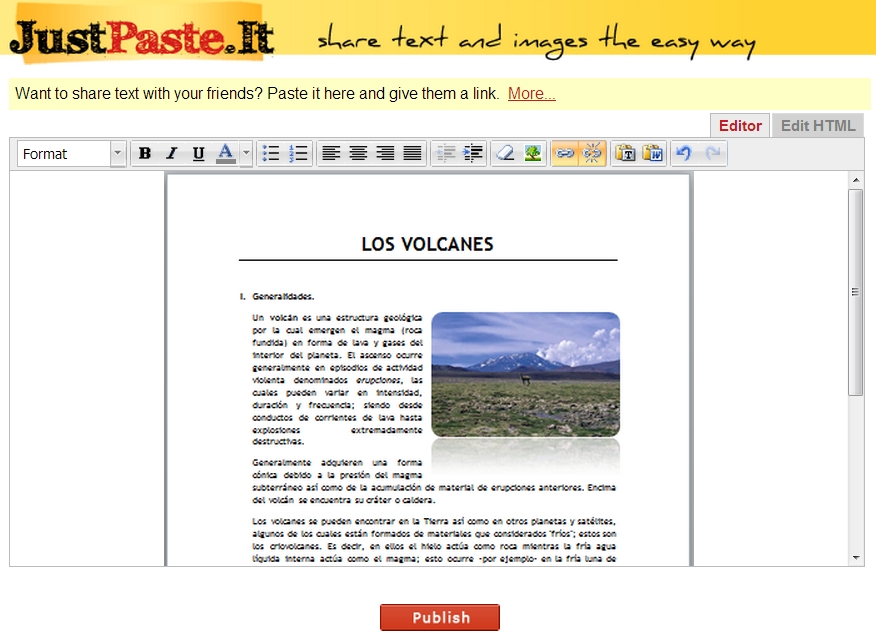Justify the text fully
The height and width of the screenshot is (641, 876).
point(412,154)
